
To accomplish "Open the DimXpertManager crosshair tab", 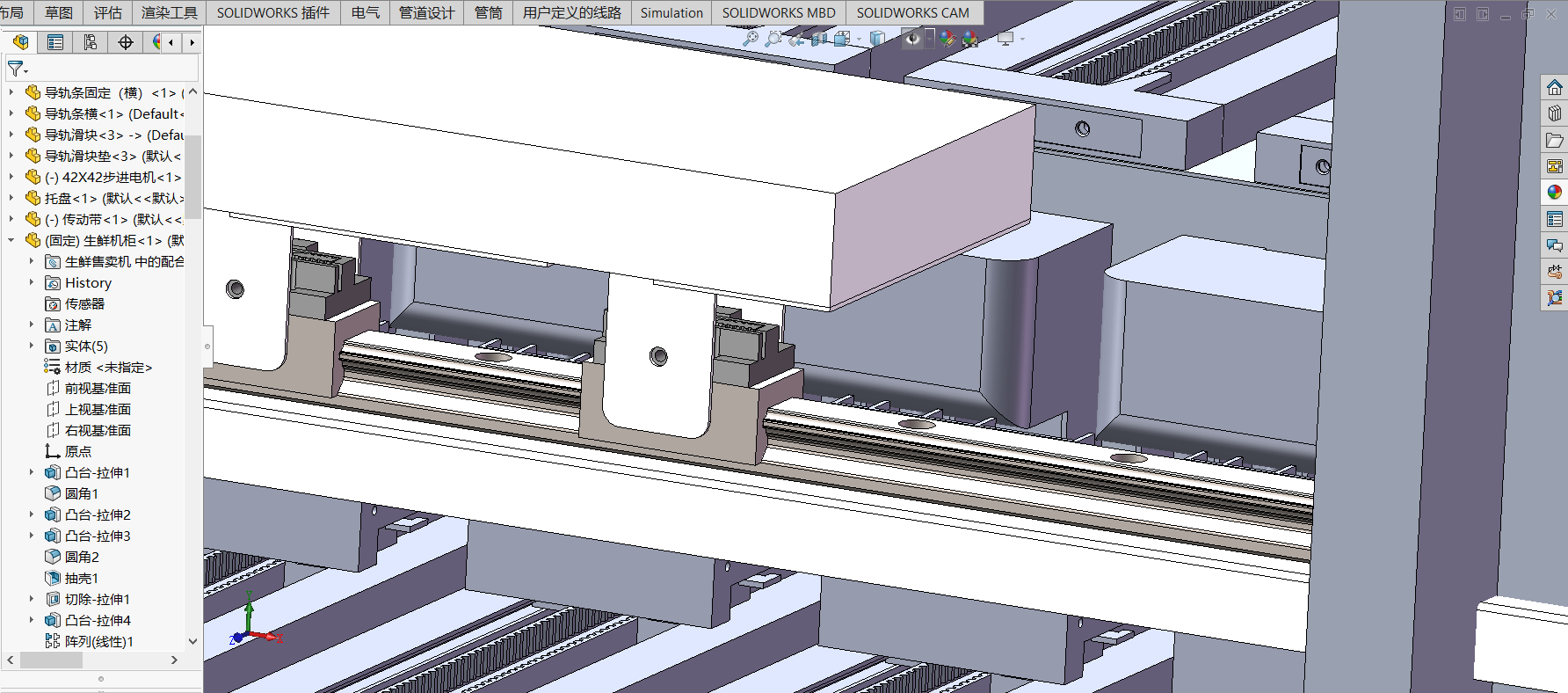I will point(126,42).
